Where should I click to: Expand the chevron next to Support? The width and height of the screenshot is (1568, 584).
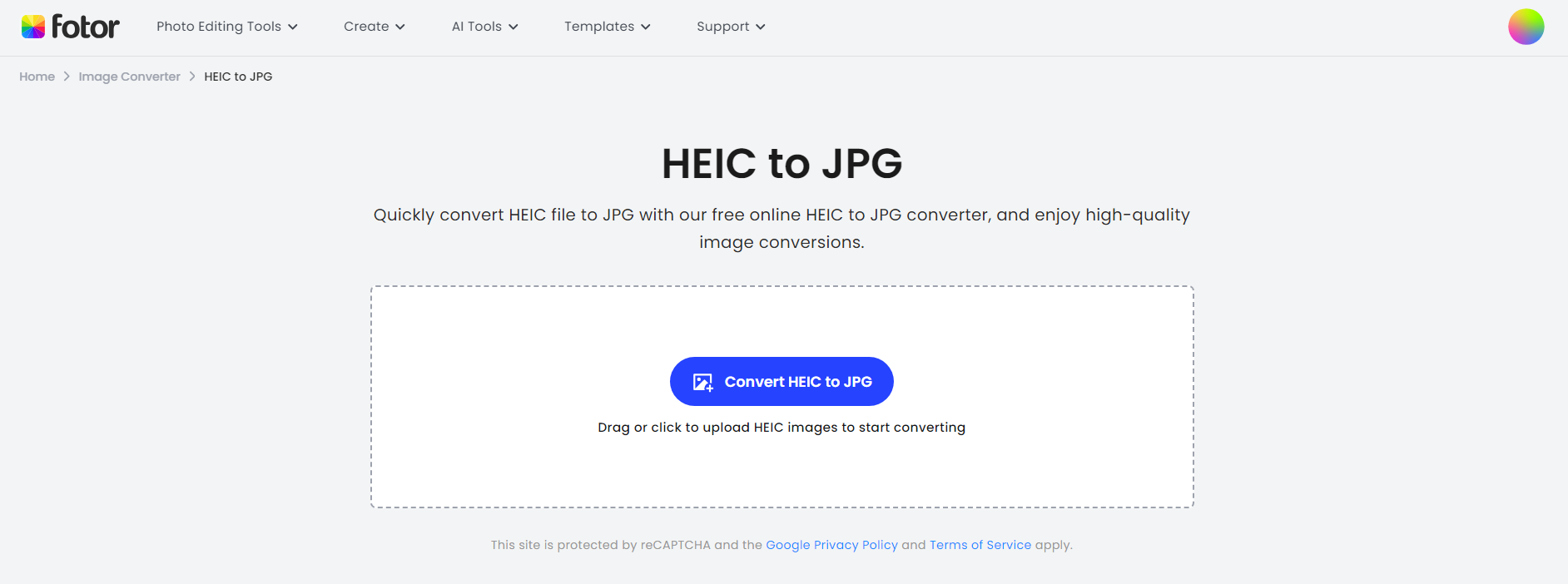coord(761,27)
